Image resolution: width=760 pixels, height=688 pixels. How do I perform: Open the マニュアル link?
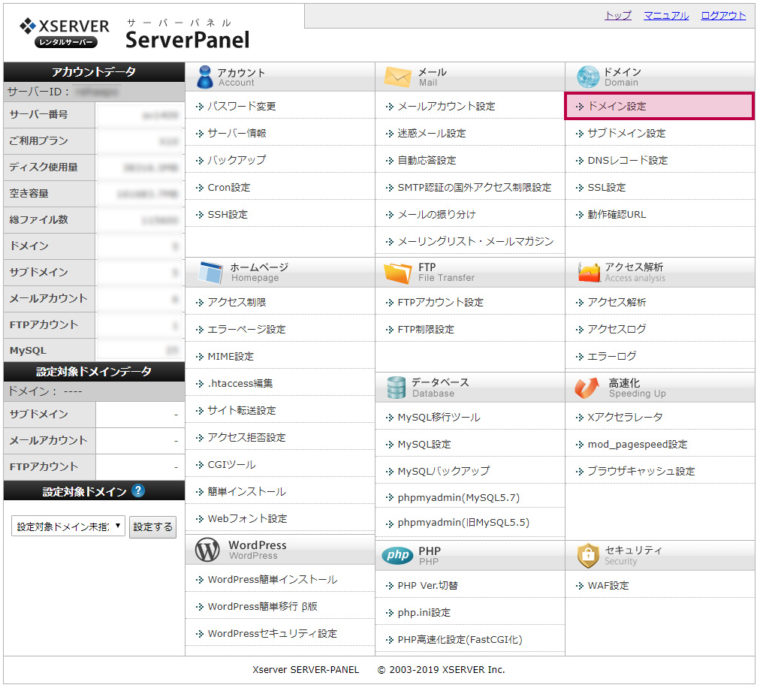666,16
